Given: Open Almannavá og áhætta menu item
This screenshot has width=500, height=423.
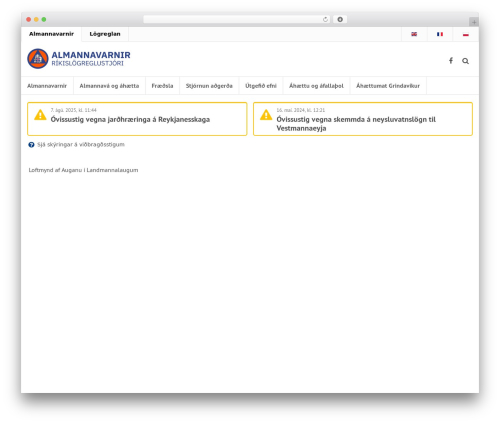Looking at the screenshot, I should (x=109, y=86).
